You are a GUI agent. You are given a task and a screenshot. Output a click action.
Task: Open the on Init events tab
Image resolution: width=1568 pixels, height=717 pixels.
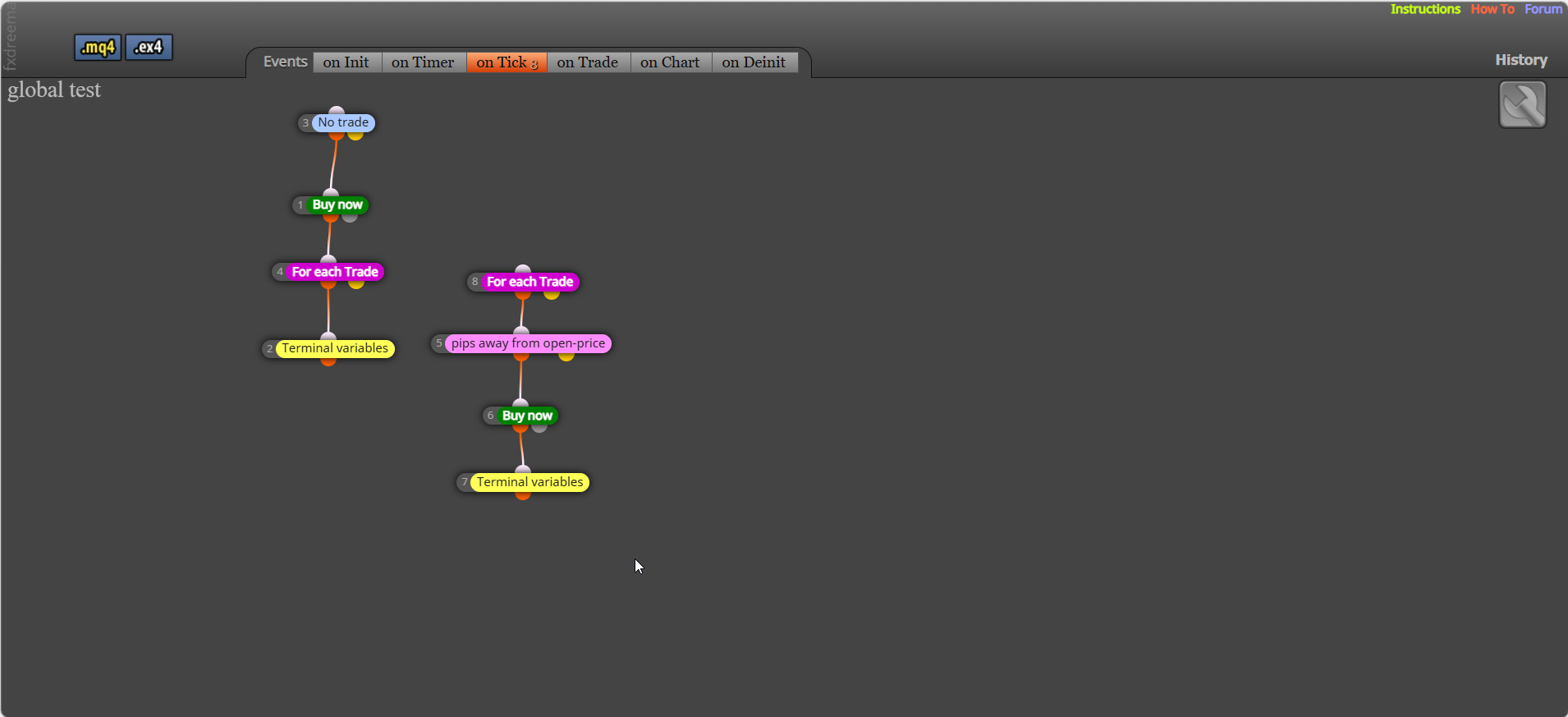[346, 62]
